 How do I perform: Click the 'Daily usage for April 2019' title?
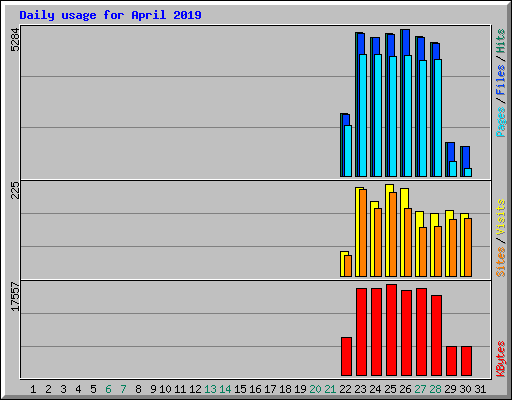(110, 15)
